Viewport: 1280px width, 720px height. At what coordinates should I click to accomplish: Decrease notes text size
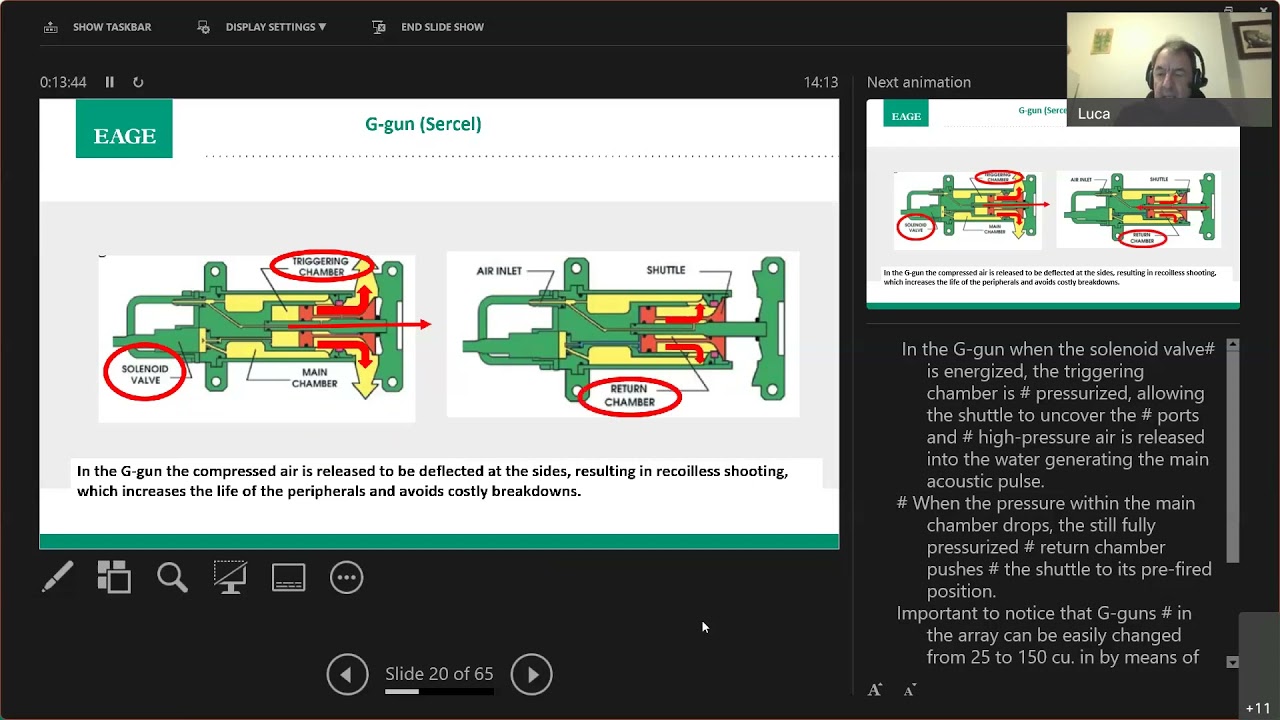coord(910,690)
